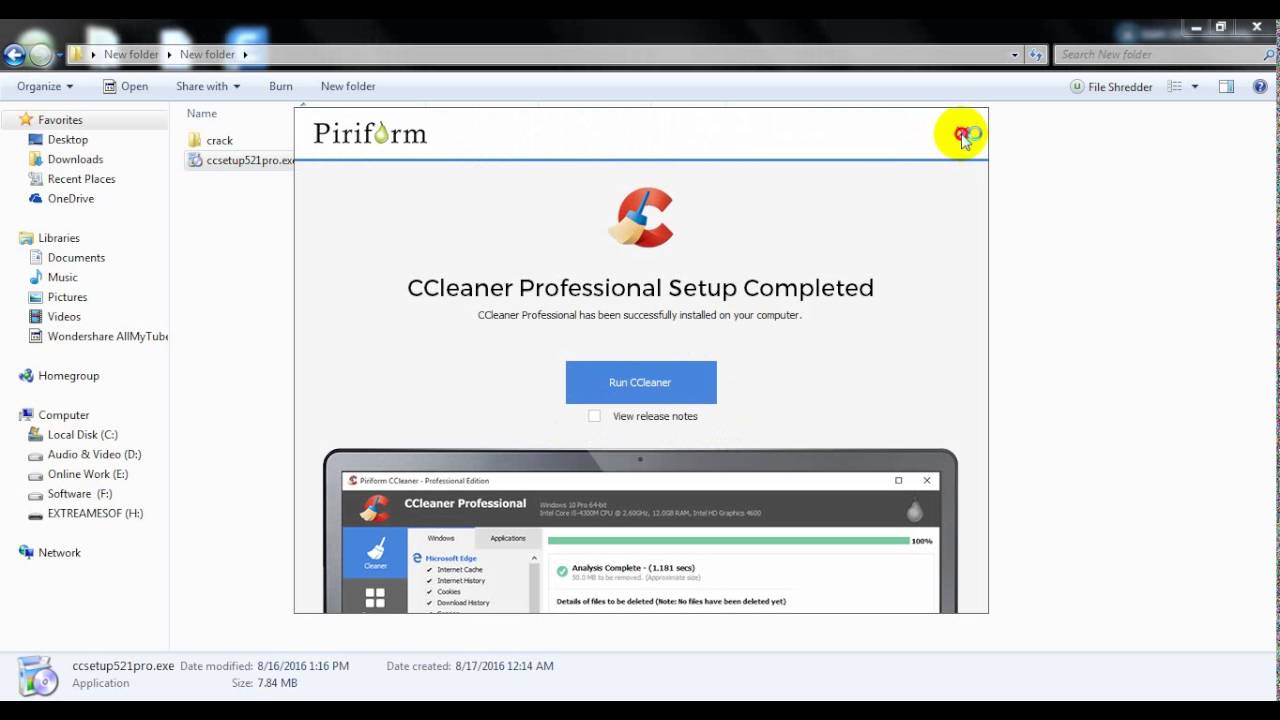
Task: Go back in Explorer navigation
Action: click(14, 55)
